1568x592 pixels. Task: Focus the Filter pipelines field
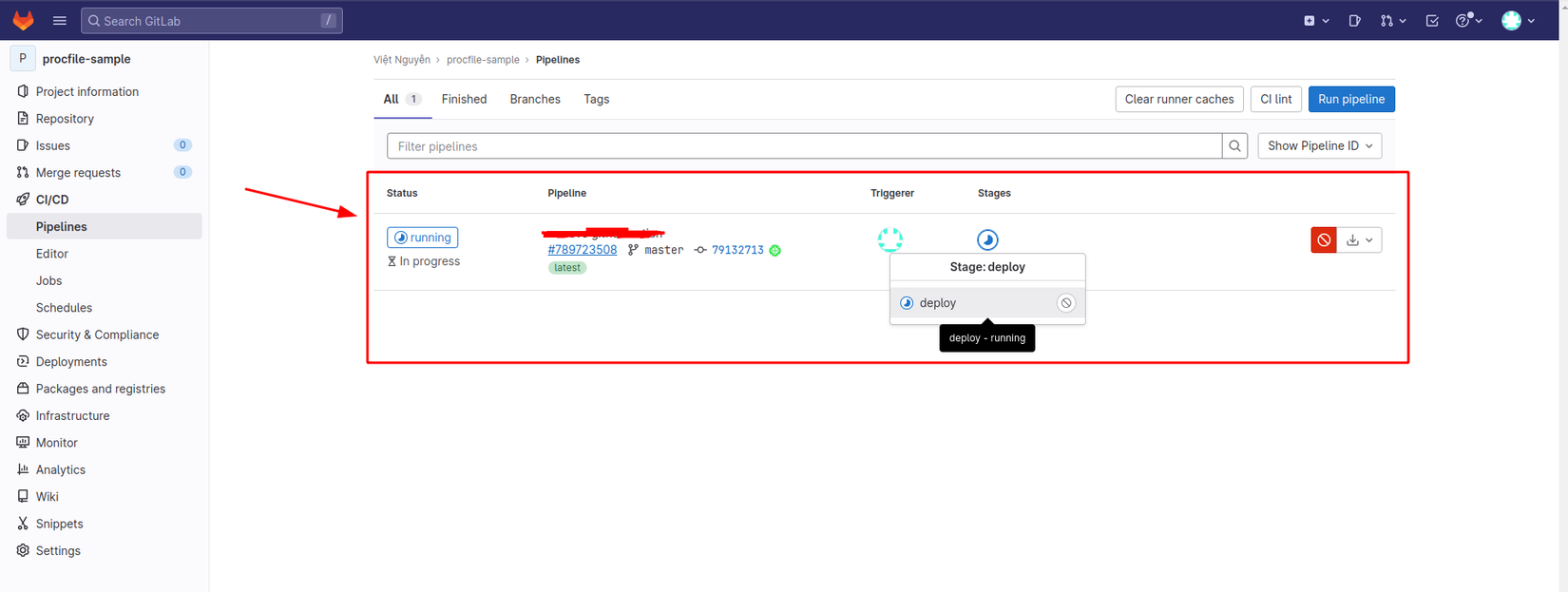pyautogui.click(x=804, y=146)
